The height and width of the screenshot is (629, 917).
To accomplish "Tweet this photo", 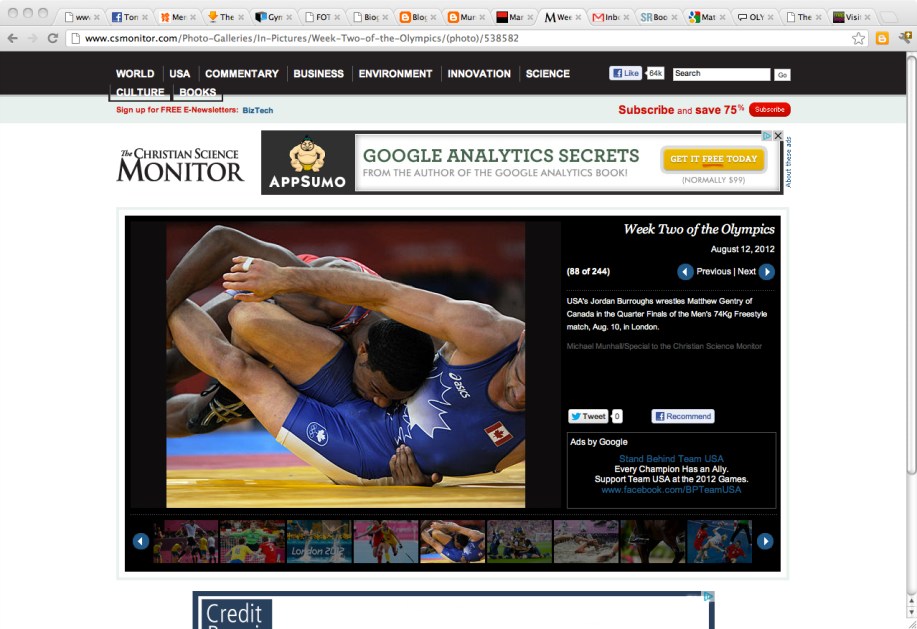I will coord(589,416).
